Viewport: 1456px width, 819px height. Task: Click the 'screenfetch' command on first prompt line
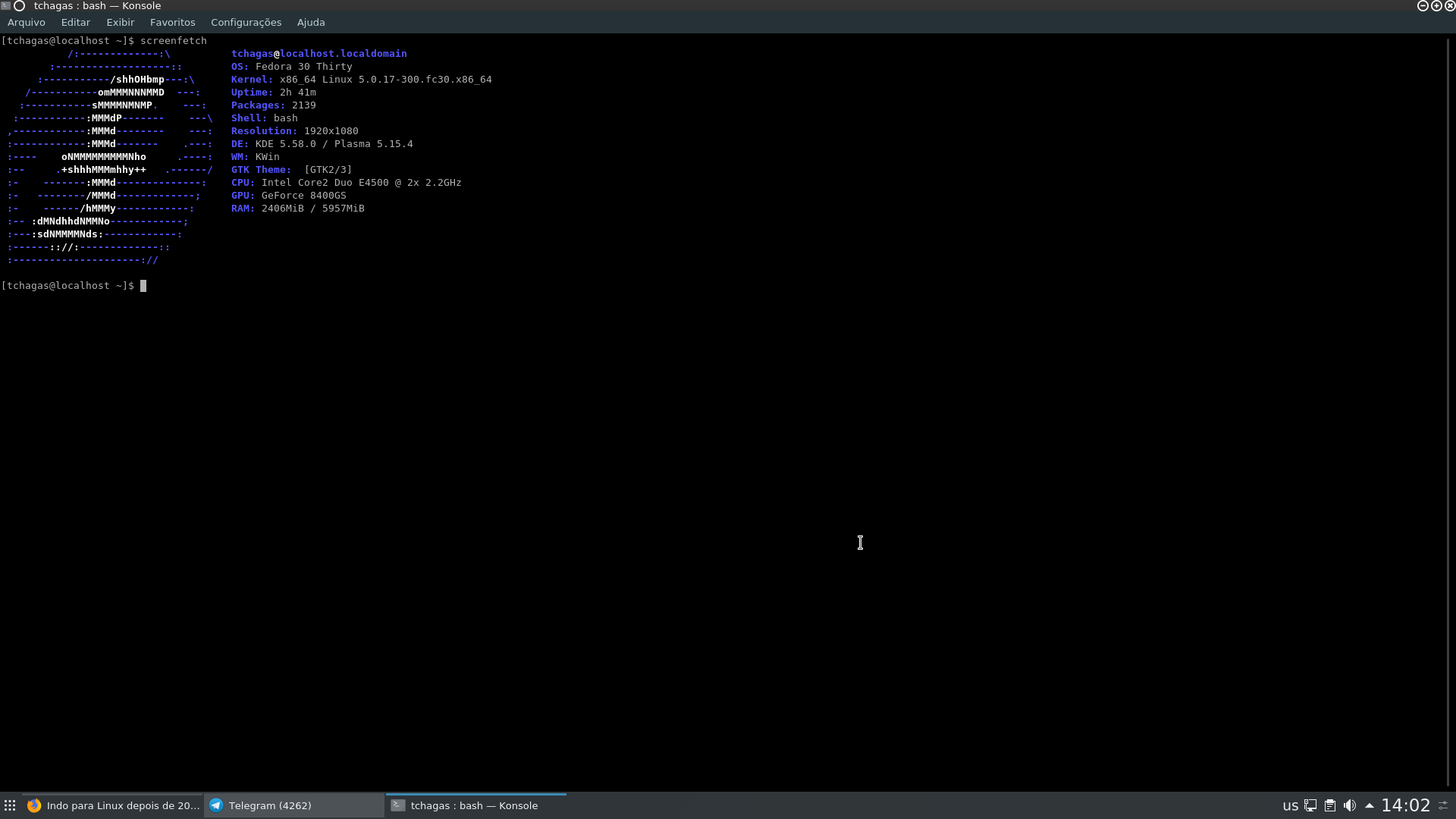174,41
